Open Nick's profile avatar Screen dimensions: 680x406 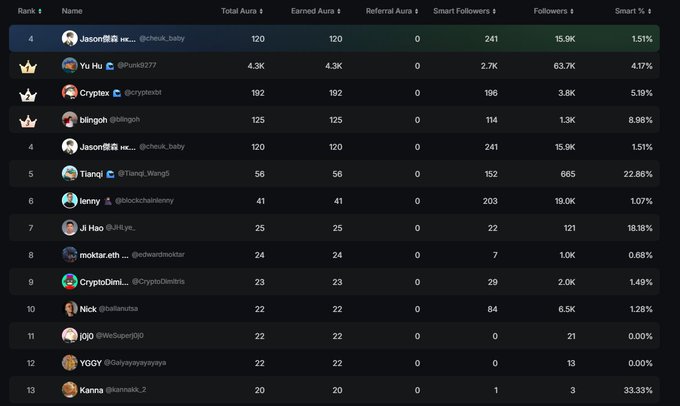point(69,309)
